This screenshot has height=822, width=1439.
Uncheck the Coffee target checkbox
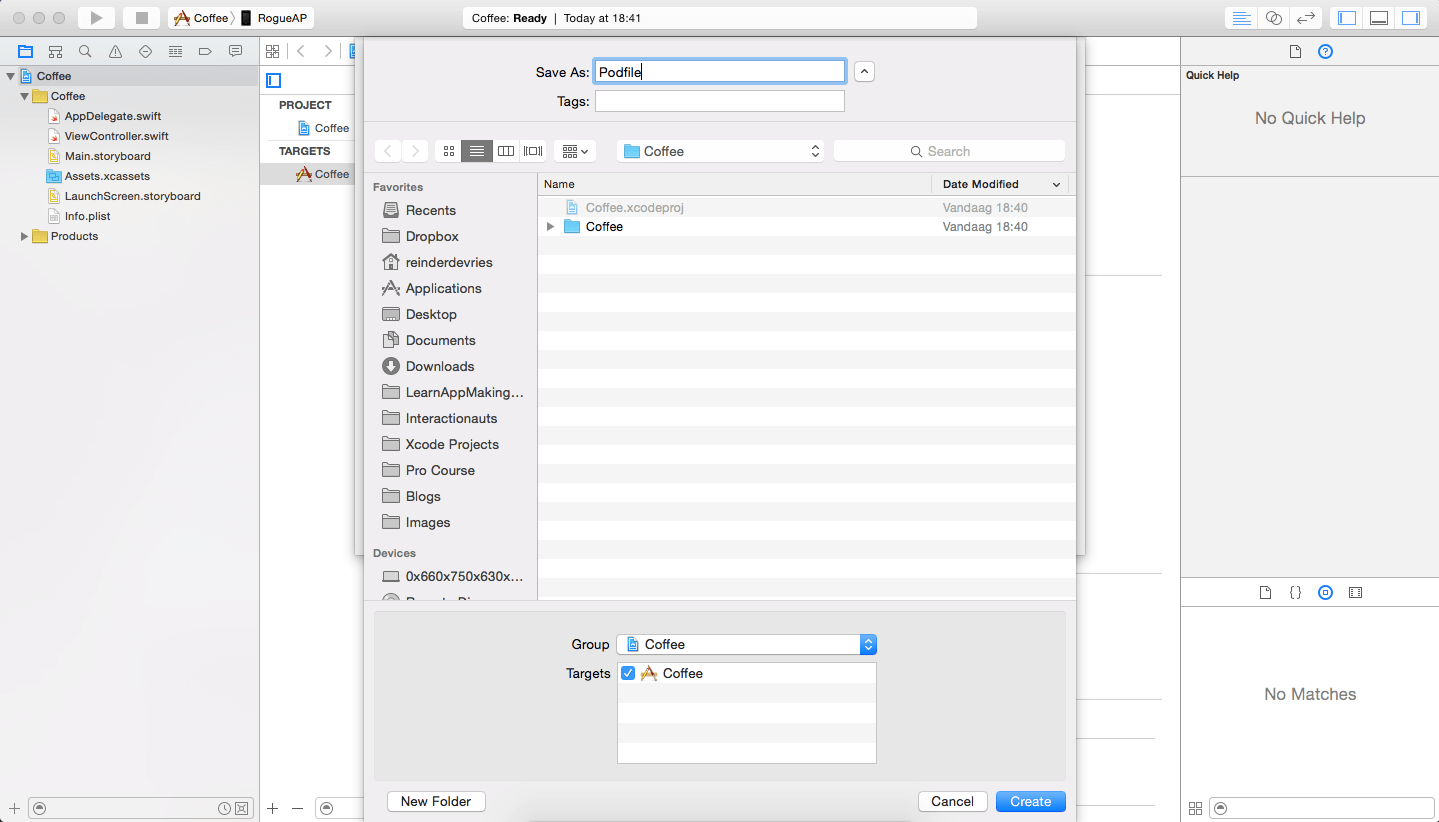point(628,673)
